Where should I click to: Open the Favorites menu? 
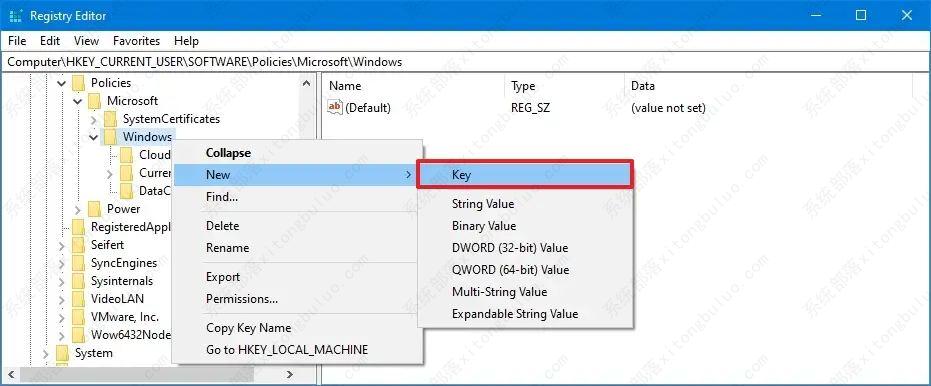(137, 41)
